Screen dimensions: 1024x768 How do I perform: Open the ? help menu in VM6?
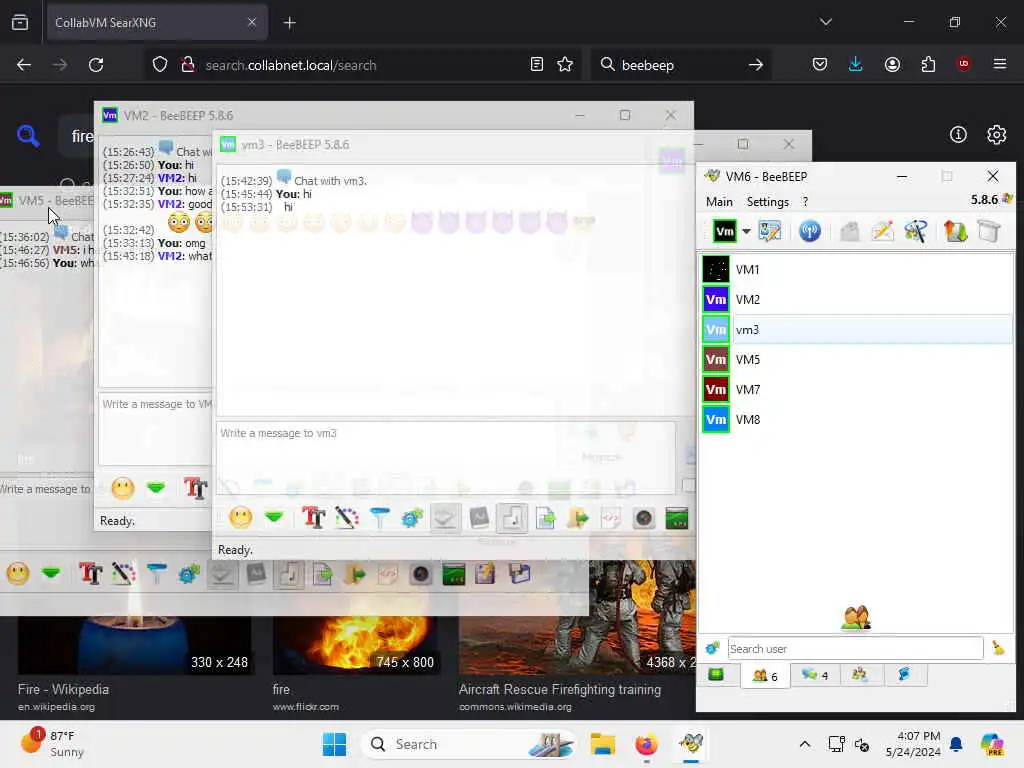(805, 202)
